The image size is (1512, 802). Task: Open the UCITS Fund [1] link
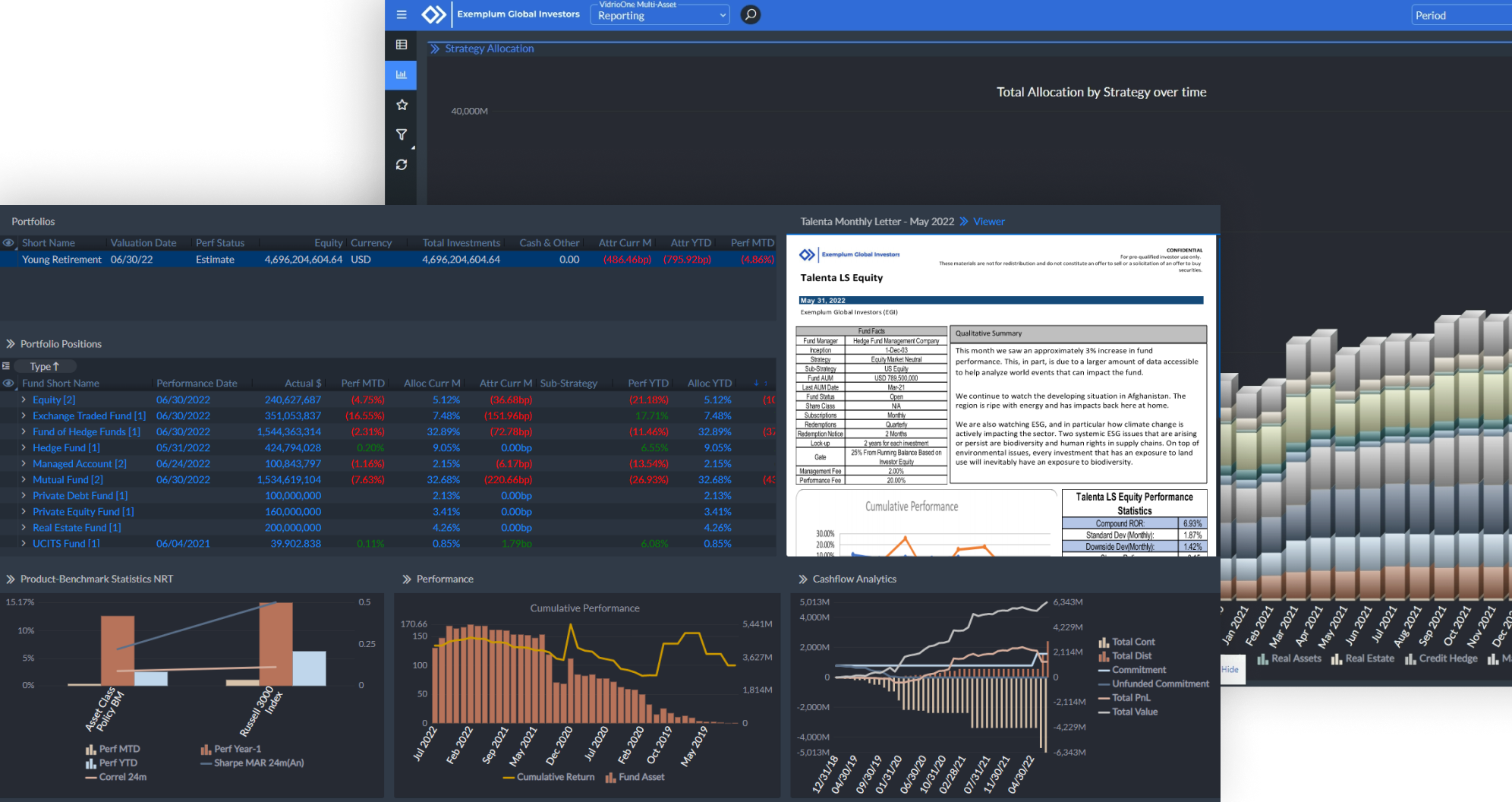click(66, 544)
